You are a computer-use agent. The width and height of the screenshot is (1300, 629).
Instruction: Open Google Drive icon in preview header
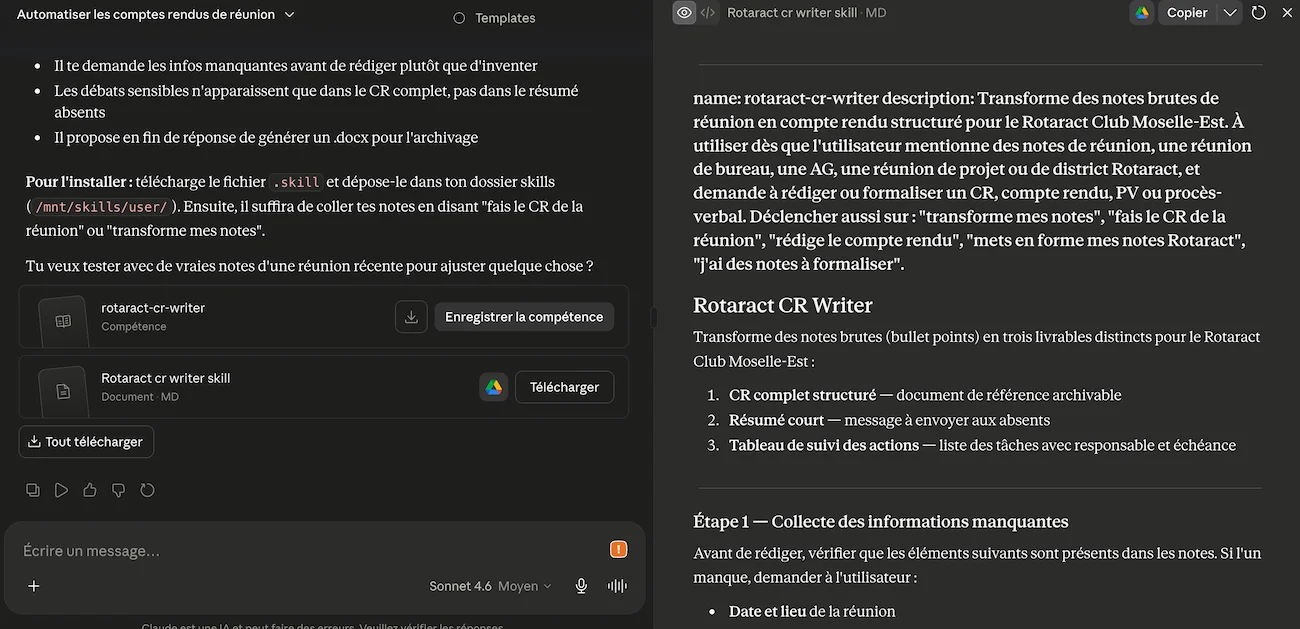[x=1142, y=13]
